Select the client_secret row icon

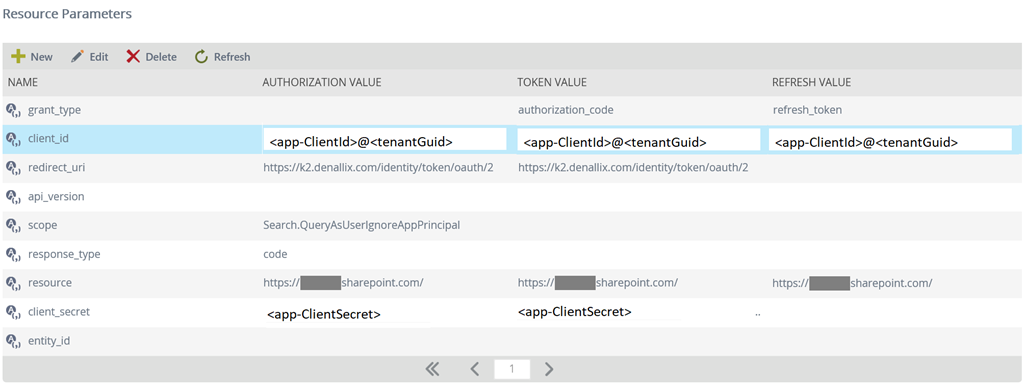coord(14,312)
